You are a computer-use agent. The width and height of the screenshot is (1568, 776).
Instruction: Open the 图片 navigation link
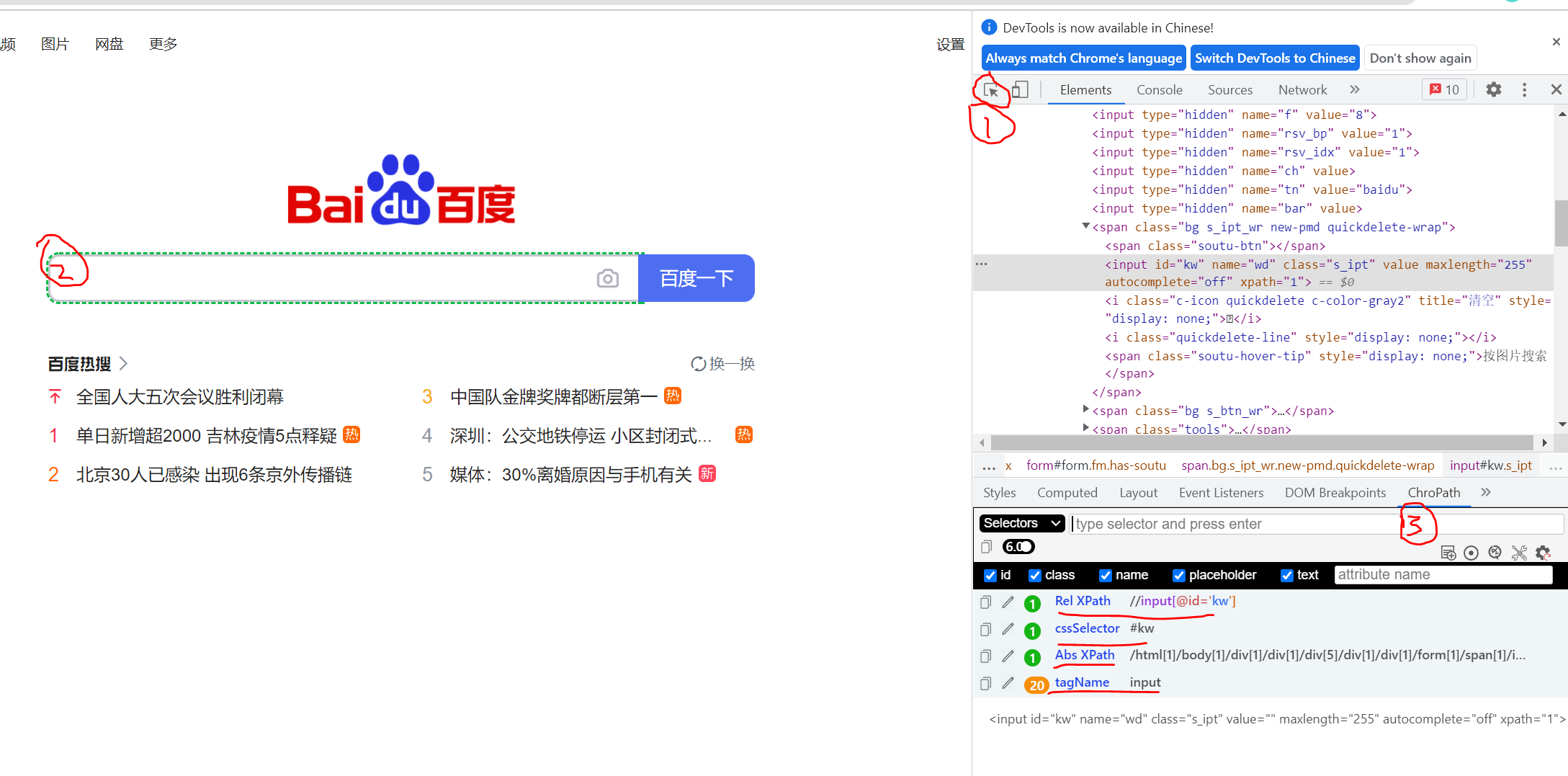[55, 44]
